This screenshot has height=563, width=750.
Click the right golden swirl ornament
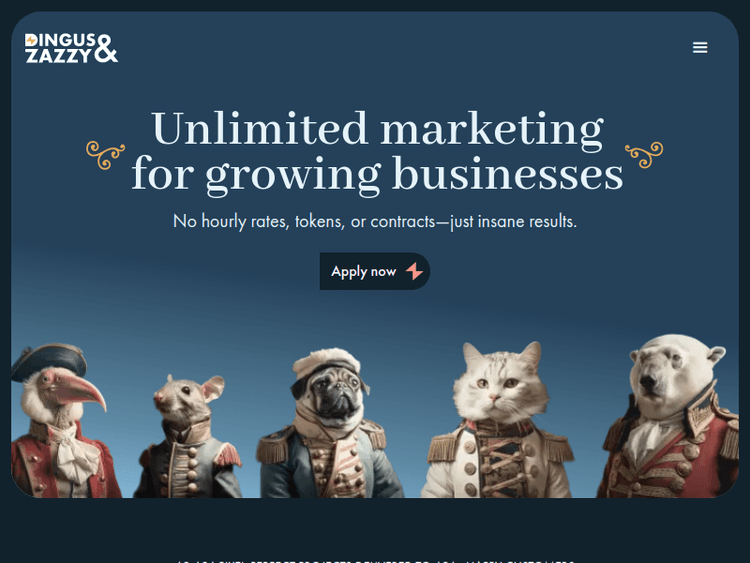(x=644, y=155)
